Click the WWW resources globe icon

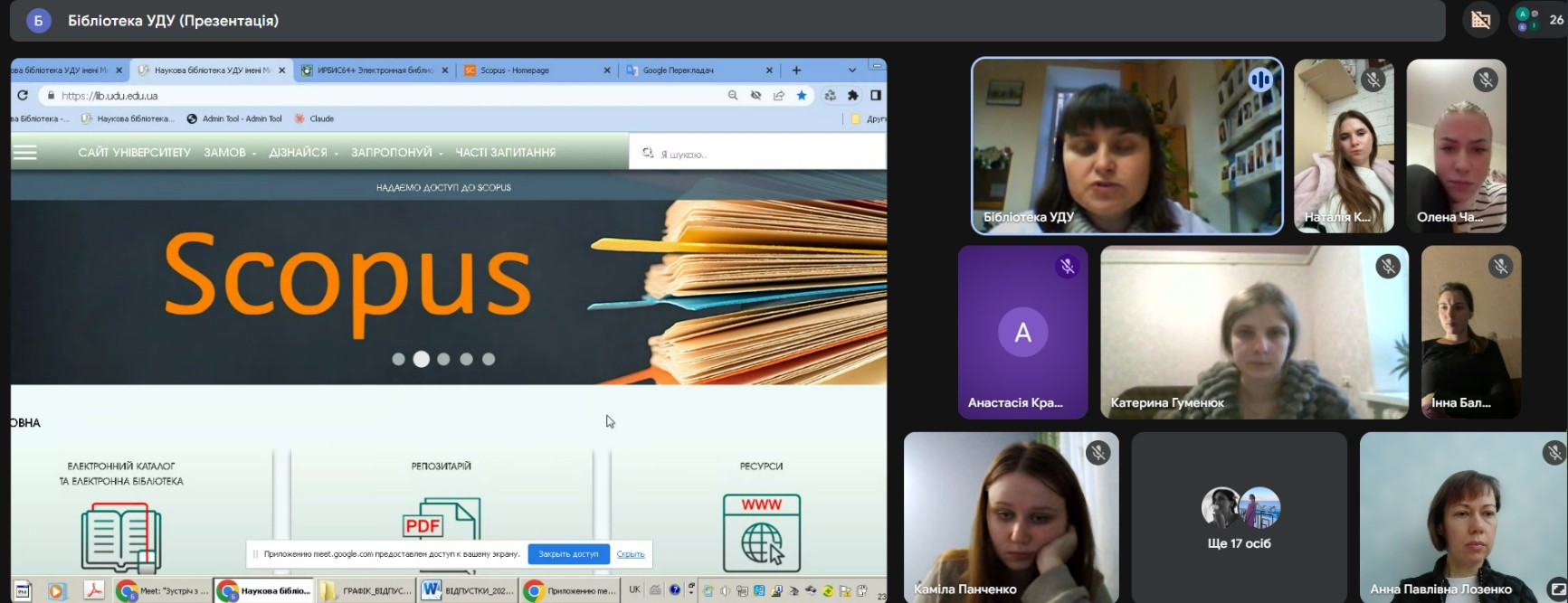tap(761, 532)
